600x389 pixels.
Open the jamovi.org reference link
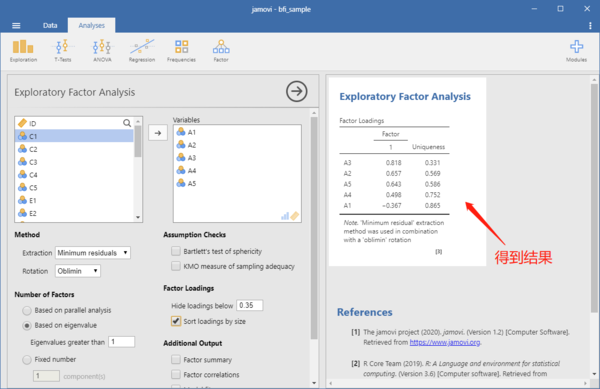(x=445, y=342)
